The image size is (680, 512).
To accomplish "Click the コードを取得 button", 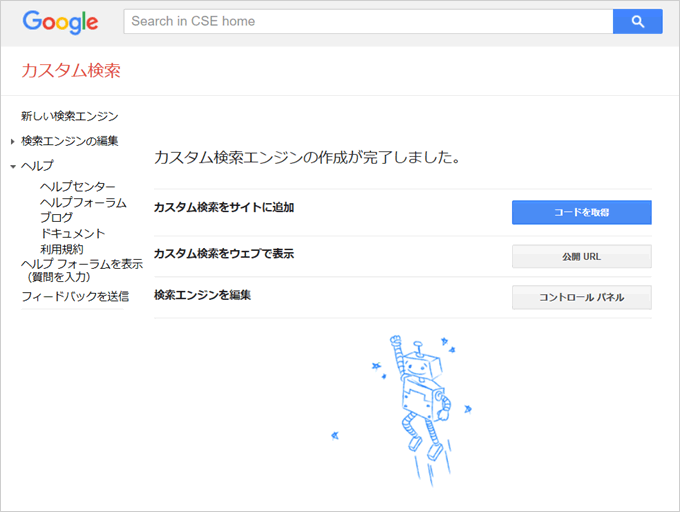I will [x=582, y=212].
